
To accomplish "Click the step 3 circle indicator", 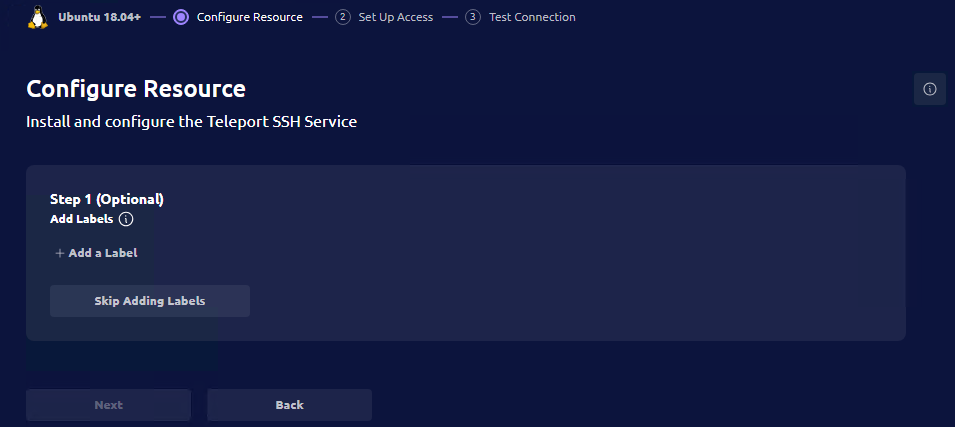I will pos(473,17).
